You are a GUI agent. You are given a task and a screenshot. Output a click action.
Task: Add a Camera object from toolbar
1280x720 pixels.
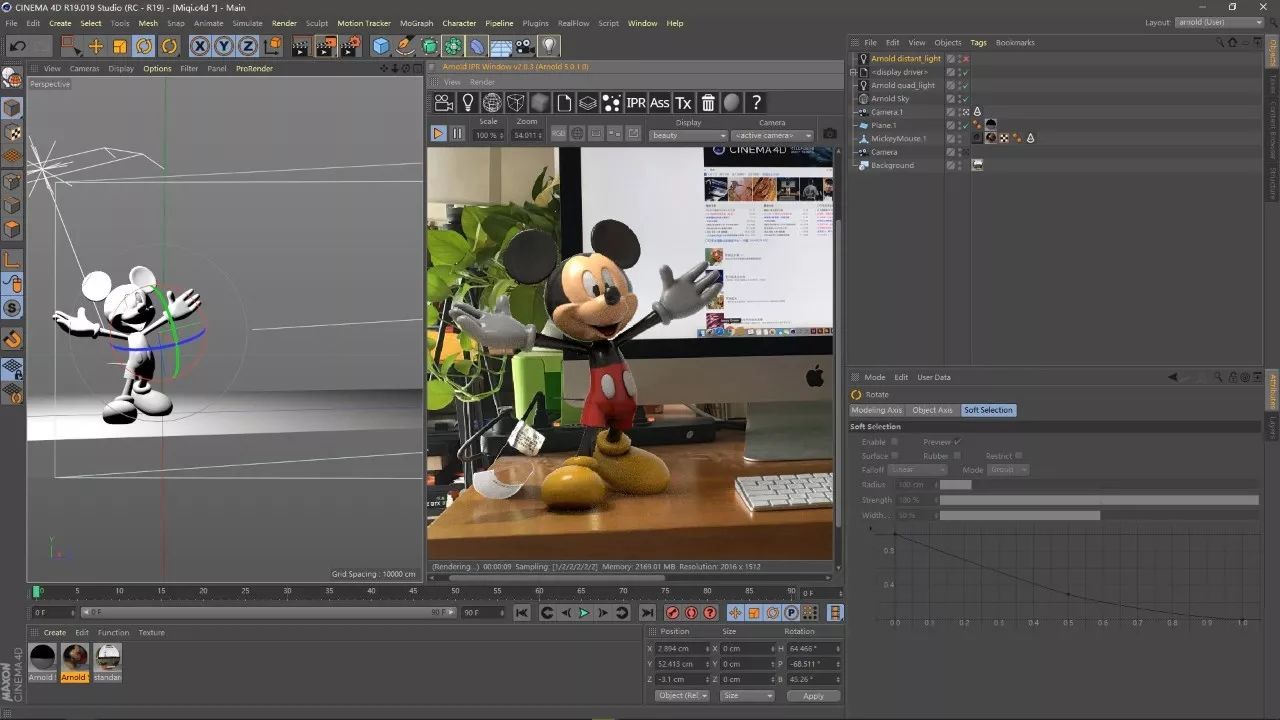(x=525, y=46)
